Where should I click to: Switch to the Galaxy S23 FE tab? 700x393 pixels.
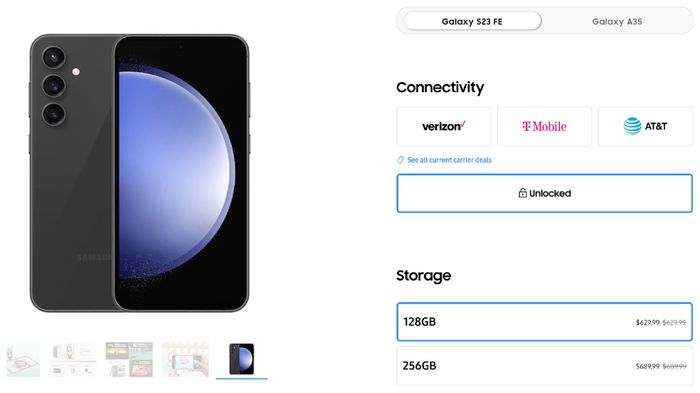[472, 21]
